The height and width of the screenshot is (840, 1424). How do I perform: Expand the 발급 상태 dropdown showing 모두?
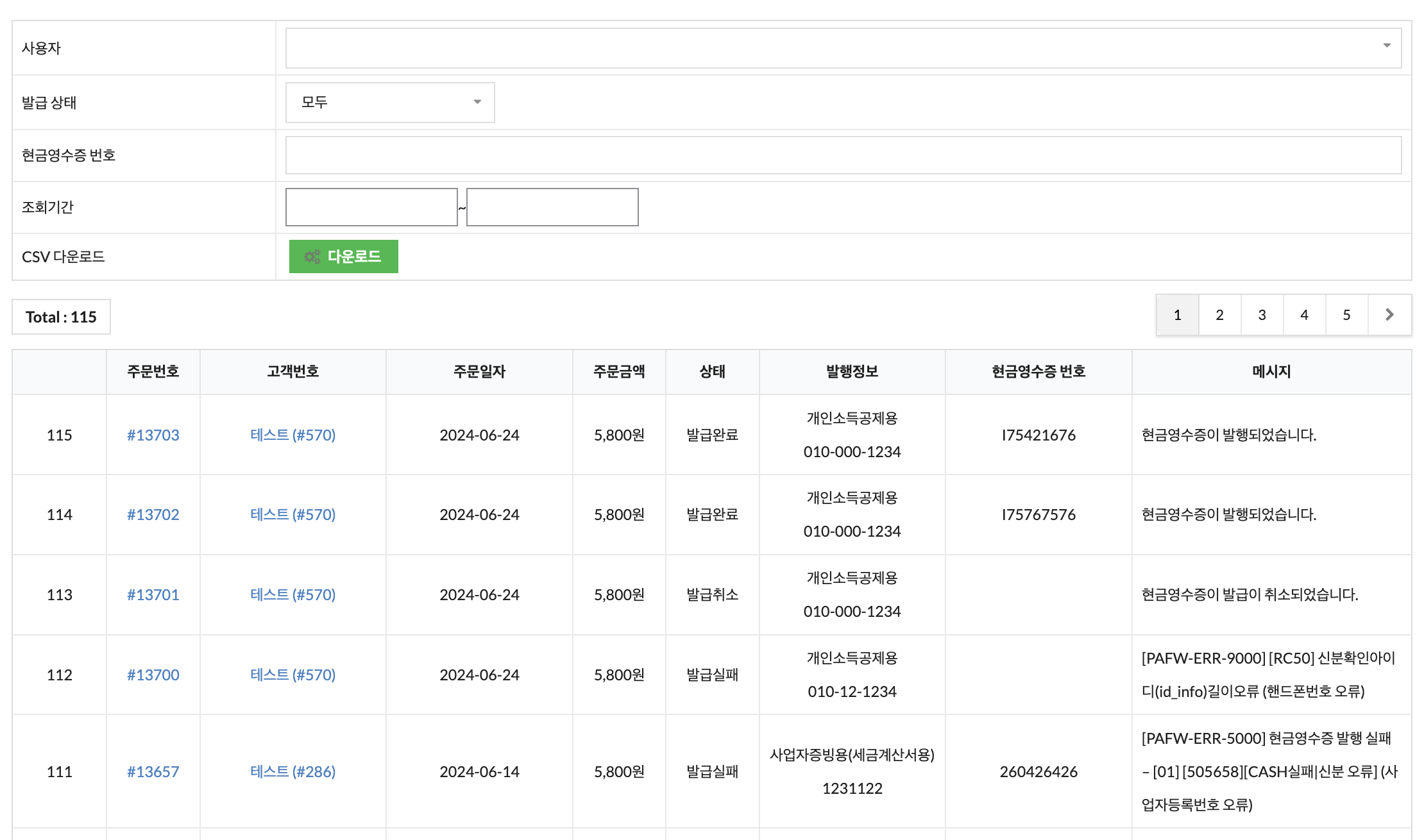pos(389,103)
